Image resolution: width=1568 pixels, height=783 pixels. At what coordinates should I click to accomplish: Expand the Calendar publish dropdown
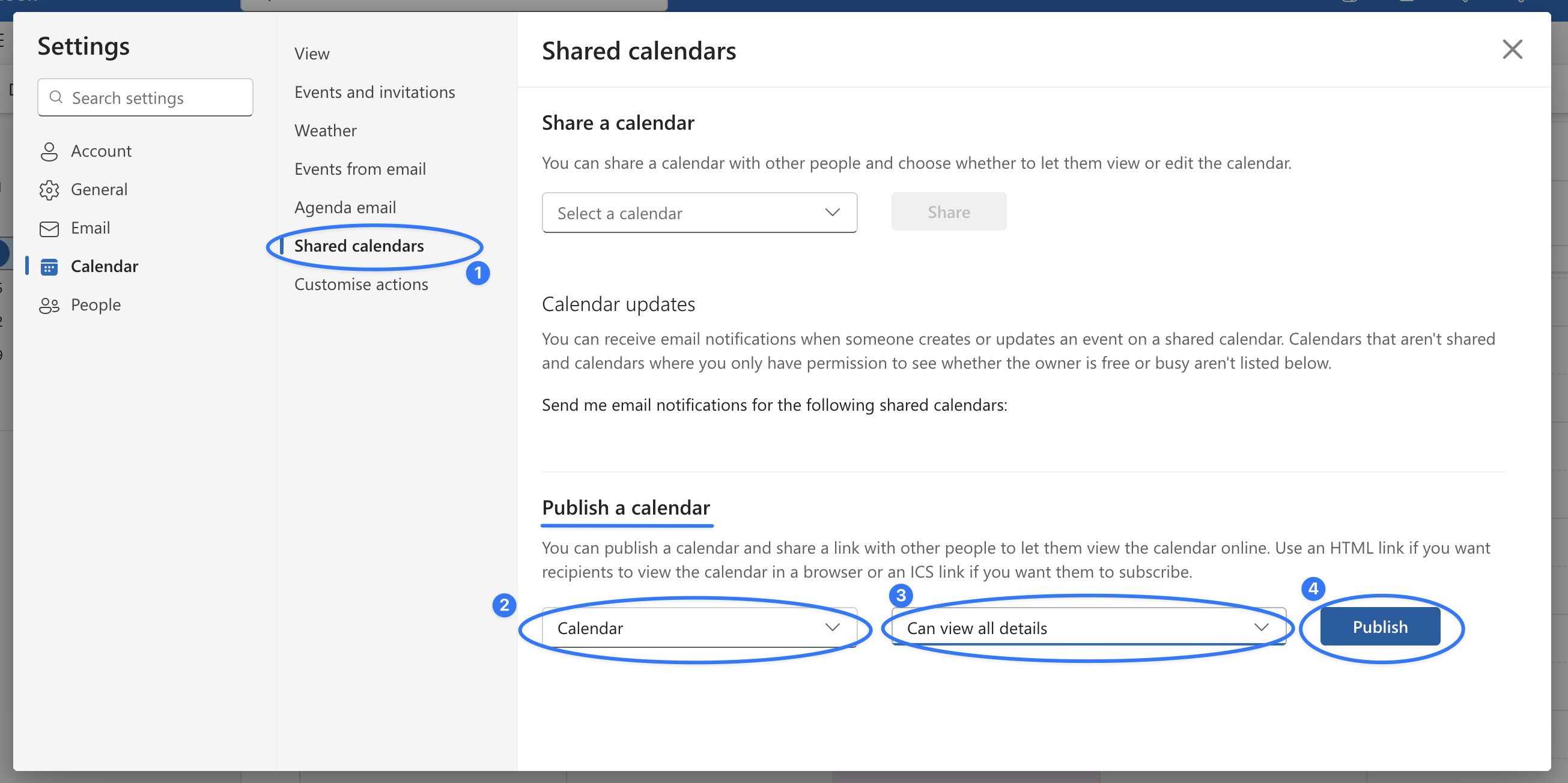(x=699, y=627)
